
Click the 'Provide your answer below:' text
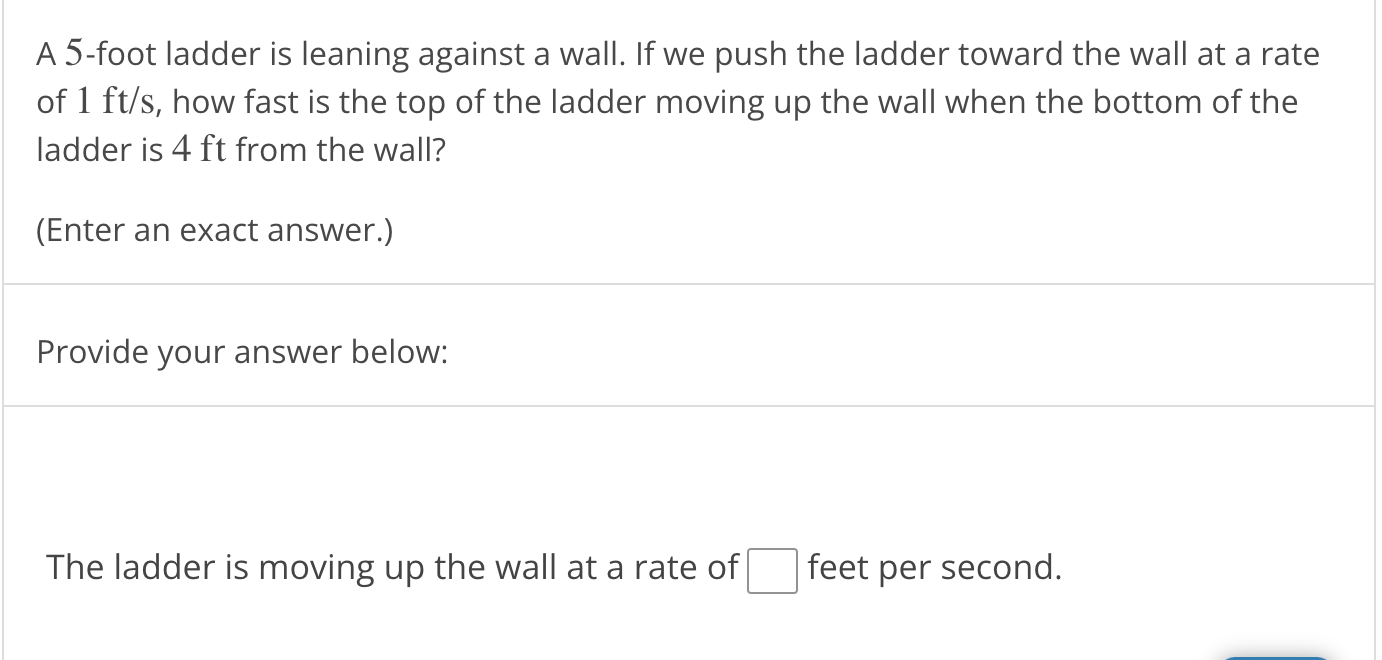[x=241, y=352]
